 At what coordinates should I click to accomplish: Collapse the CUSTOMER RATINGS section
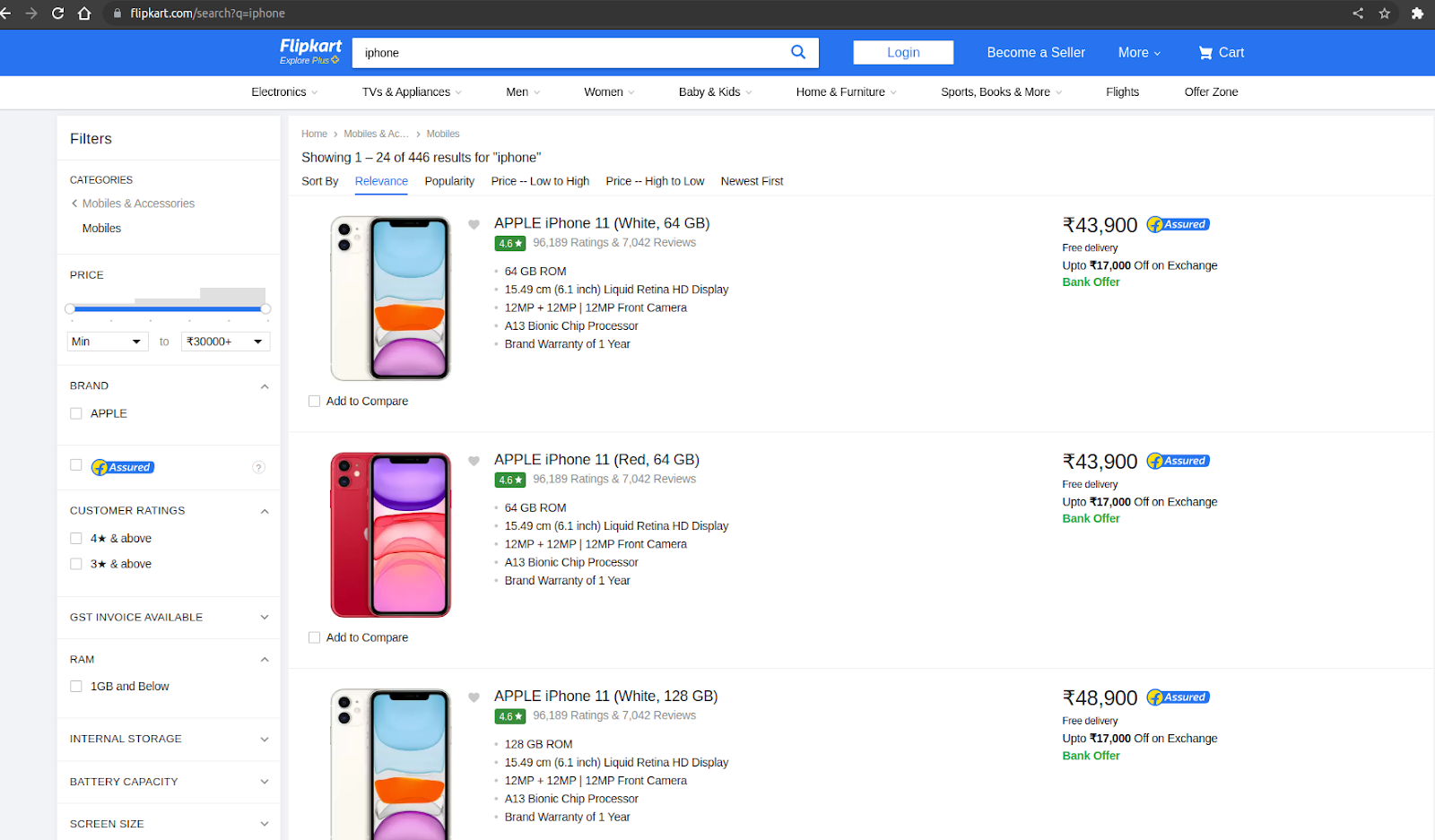265,511
